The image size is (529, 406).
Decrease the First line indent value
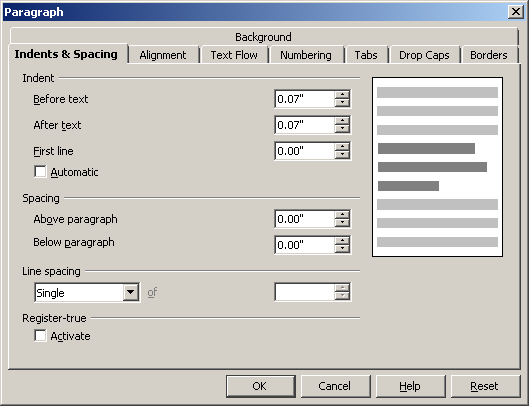coord(342,155)
